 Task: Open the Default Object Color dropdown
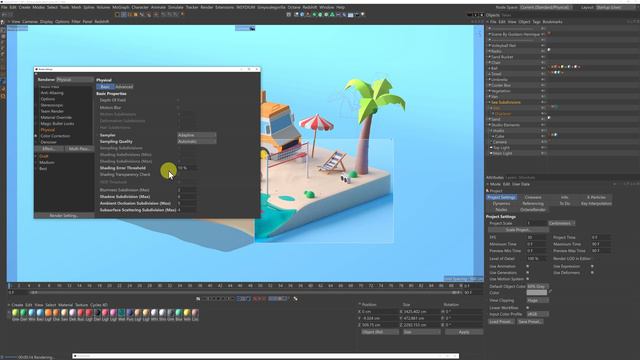538,286
